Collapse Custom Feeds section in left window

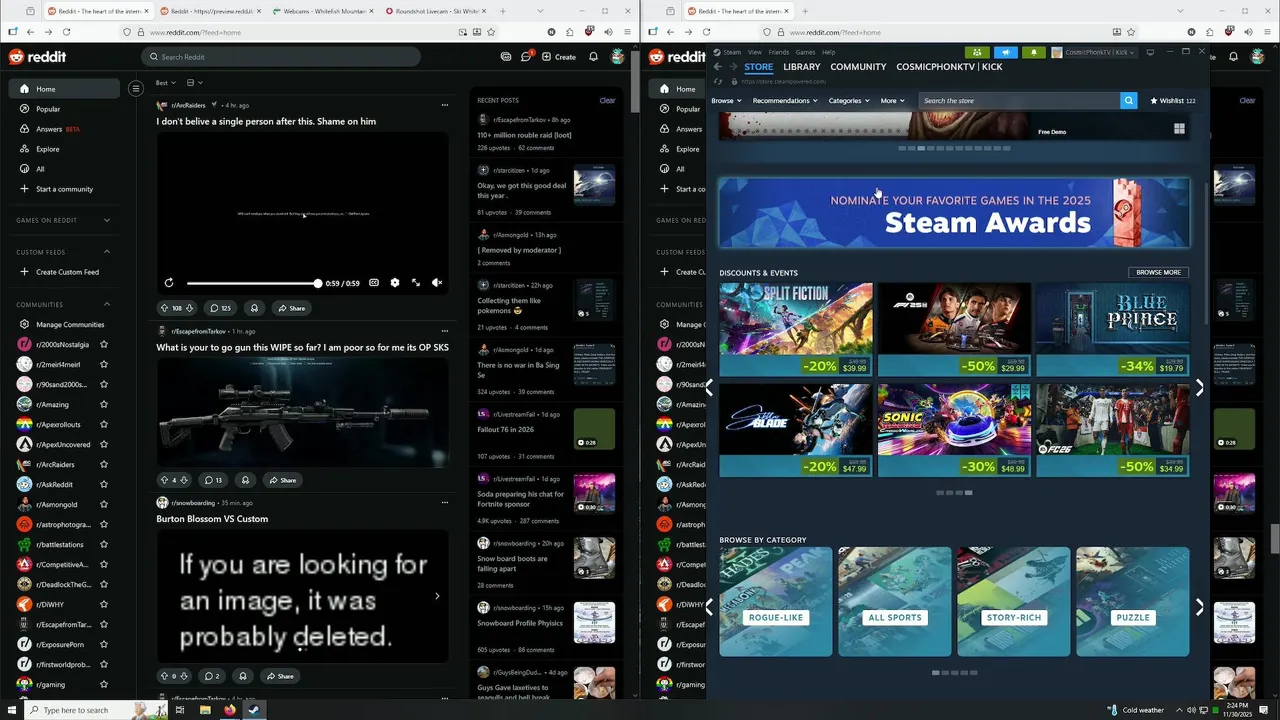coord(64,252)
